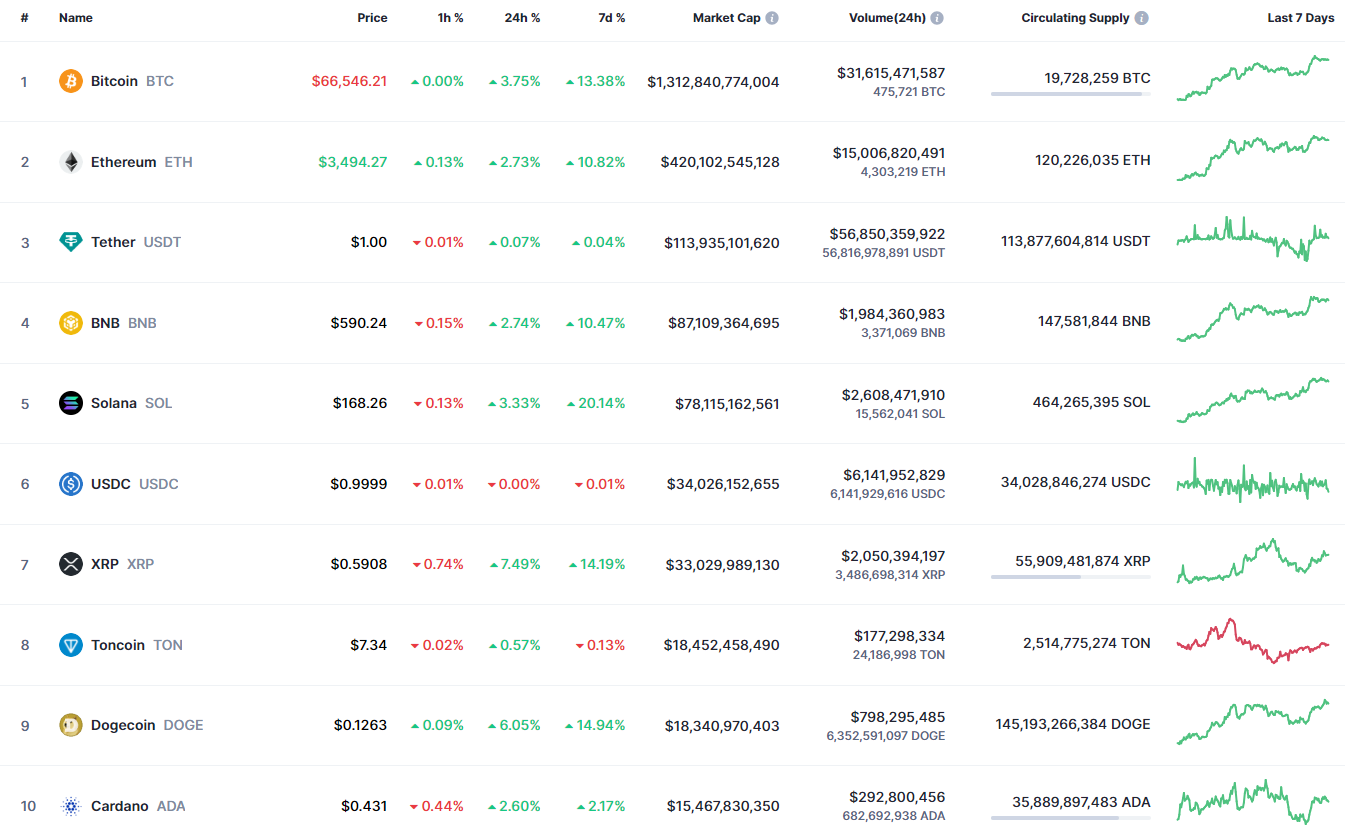Click the Bitcoin logo icon
The height and width of the screenshot is (831, 1371).
coord(70,81)
